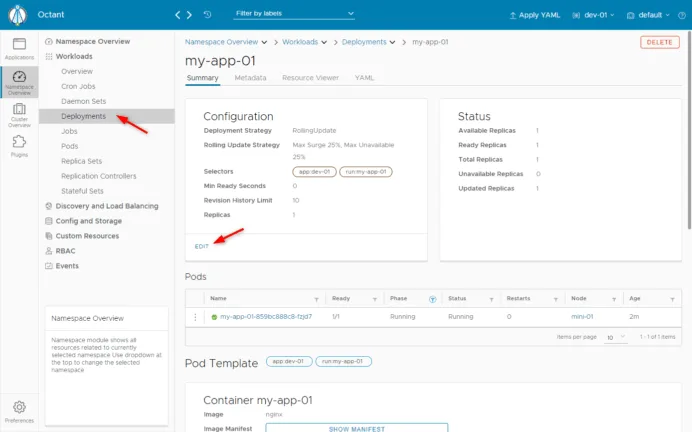The width and height of the screenshot is (692, 432).
Task: Open the pod row actions menu dots
Action: (195, 317)
